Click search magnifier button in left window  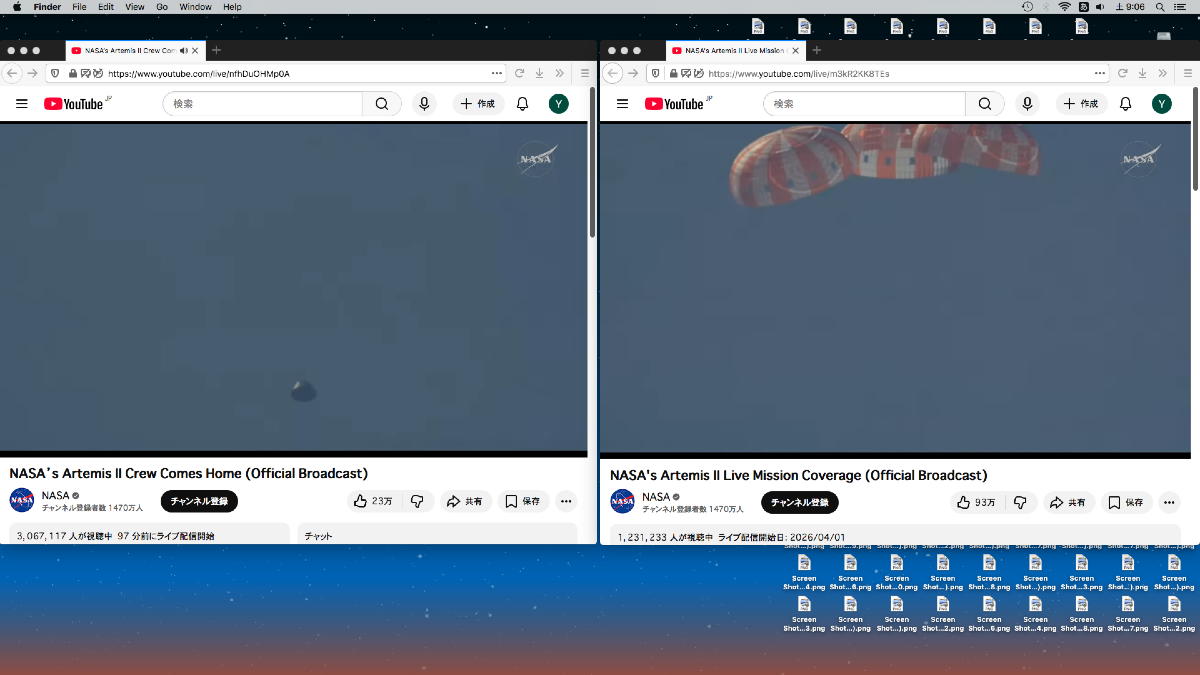tap(382, 104)
